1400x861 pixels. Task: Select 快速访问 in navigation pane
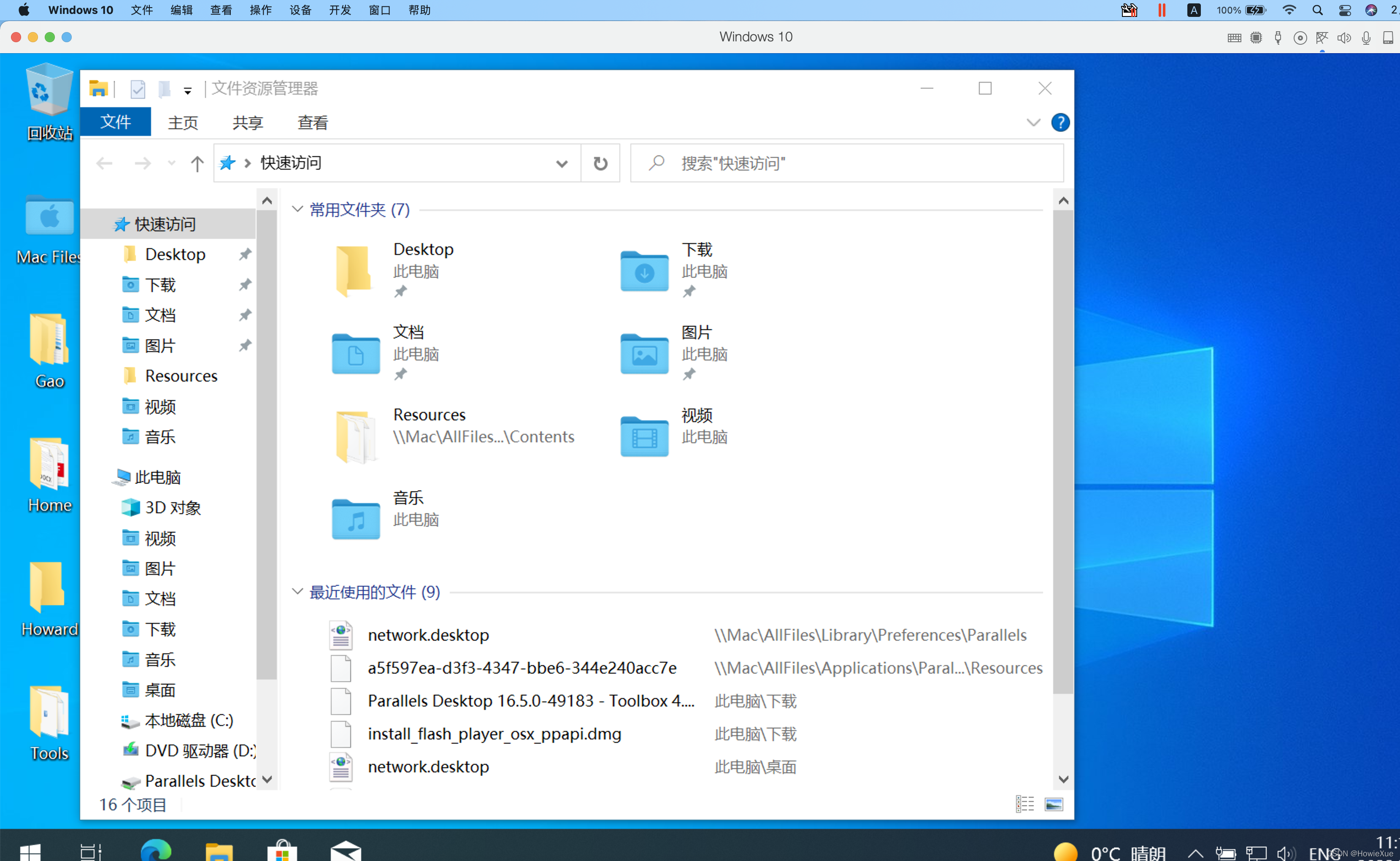tap(168, 224)
